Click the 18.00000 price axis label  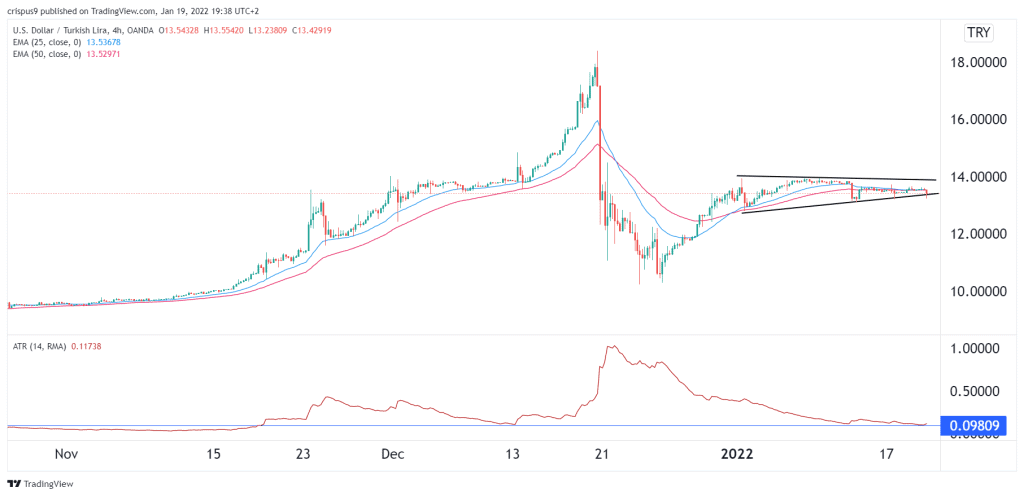(x=978, y=61)
